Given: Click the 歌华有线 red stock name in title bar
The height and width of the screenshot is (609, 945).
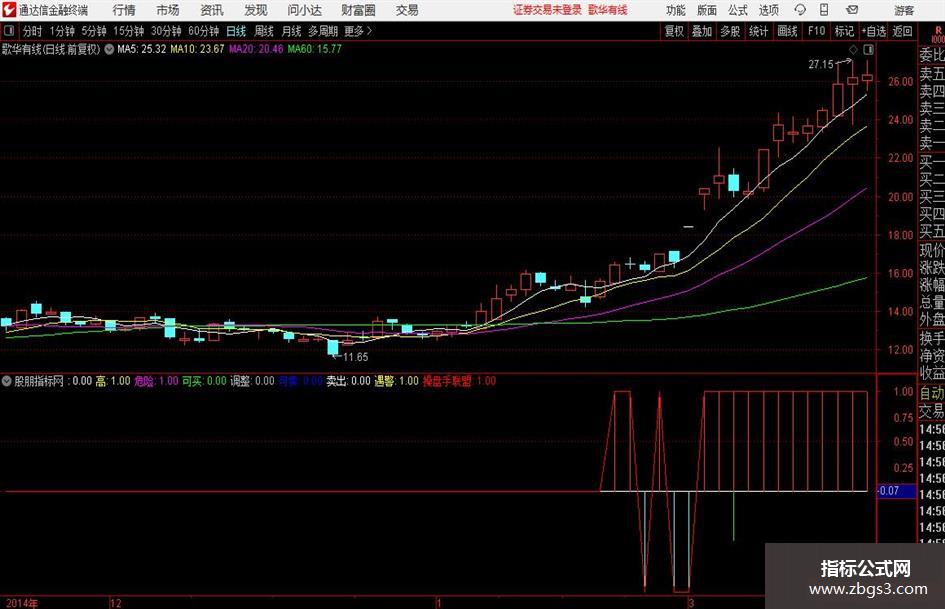Looking at the screenshot, I should (608, 10).
